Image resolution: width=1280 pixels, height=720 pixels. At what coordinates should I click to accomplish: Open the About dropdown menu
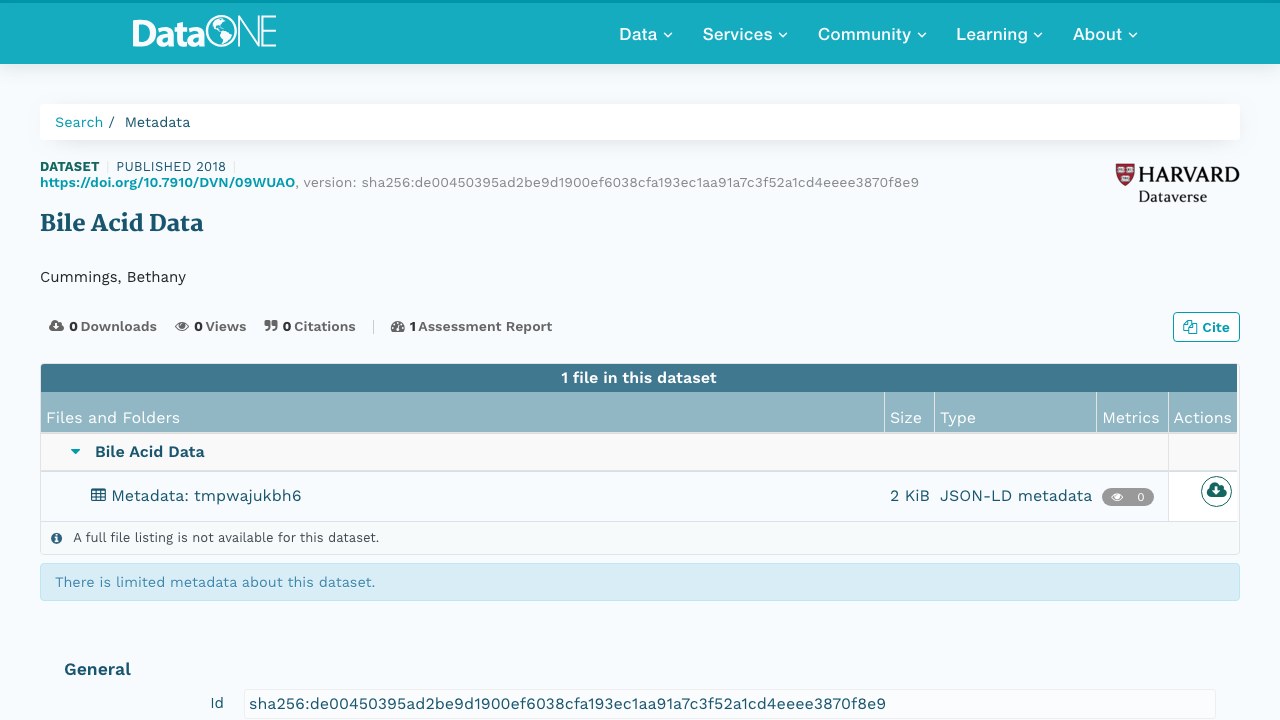click(x=1105, y=34)
